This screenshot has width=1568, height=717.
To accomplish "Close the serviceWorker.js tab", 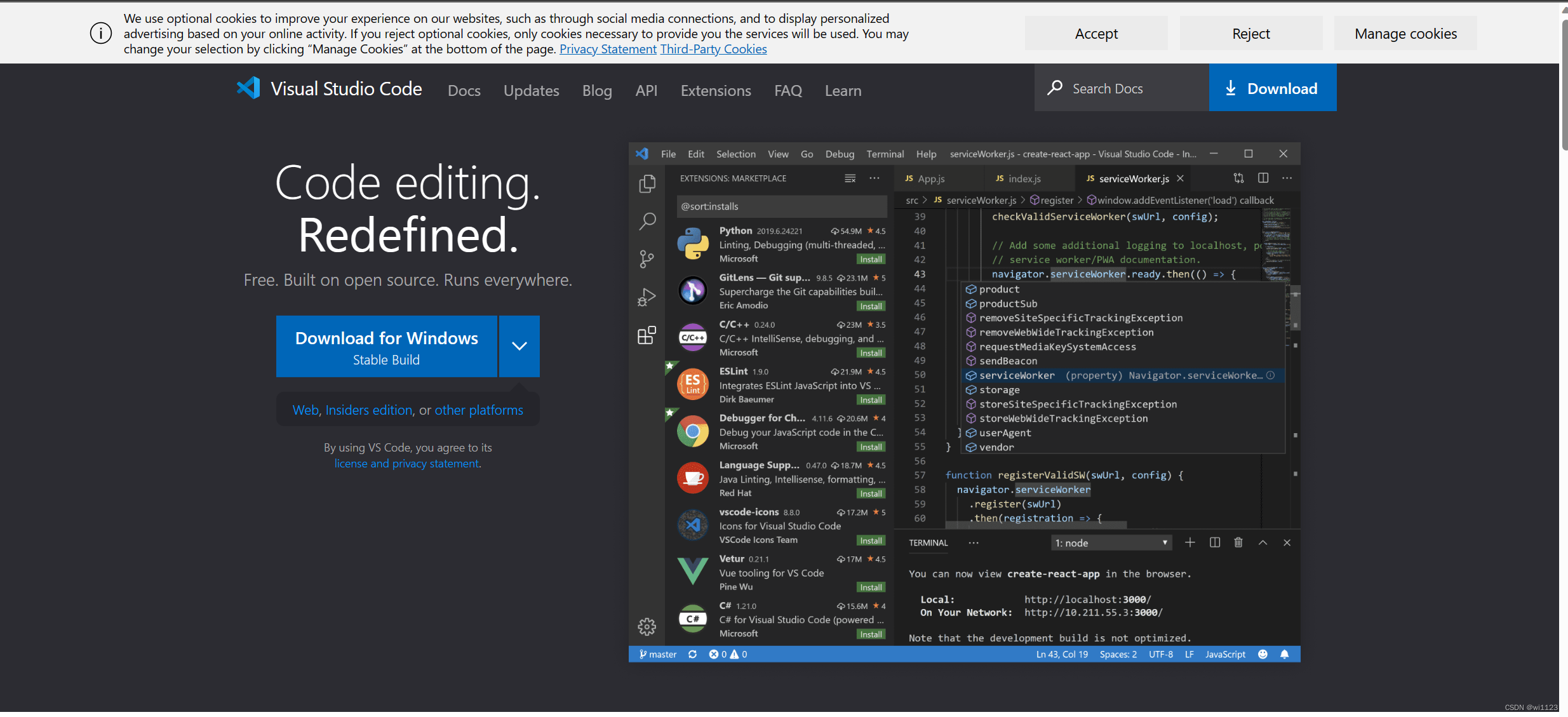I will point(1180,178).
